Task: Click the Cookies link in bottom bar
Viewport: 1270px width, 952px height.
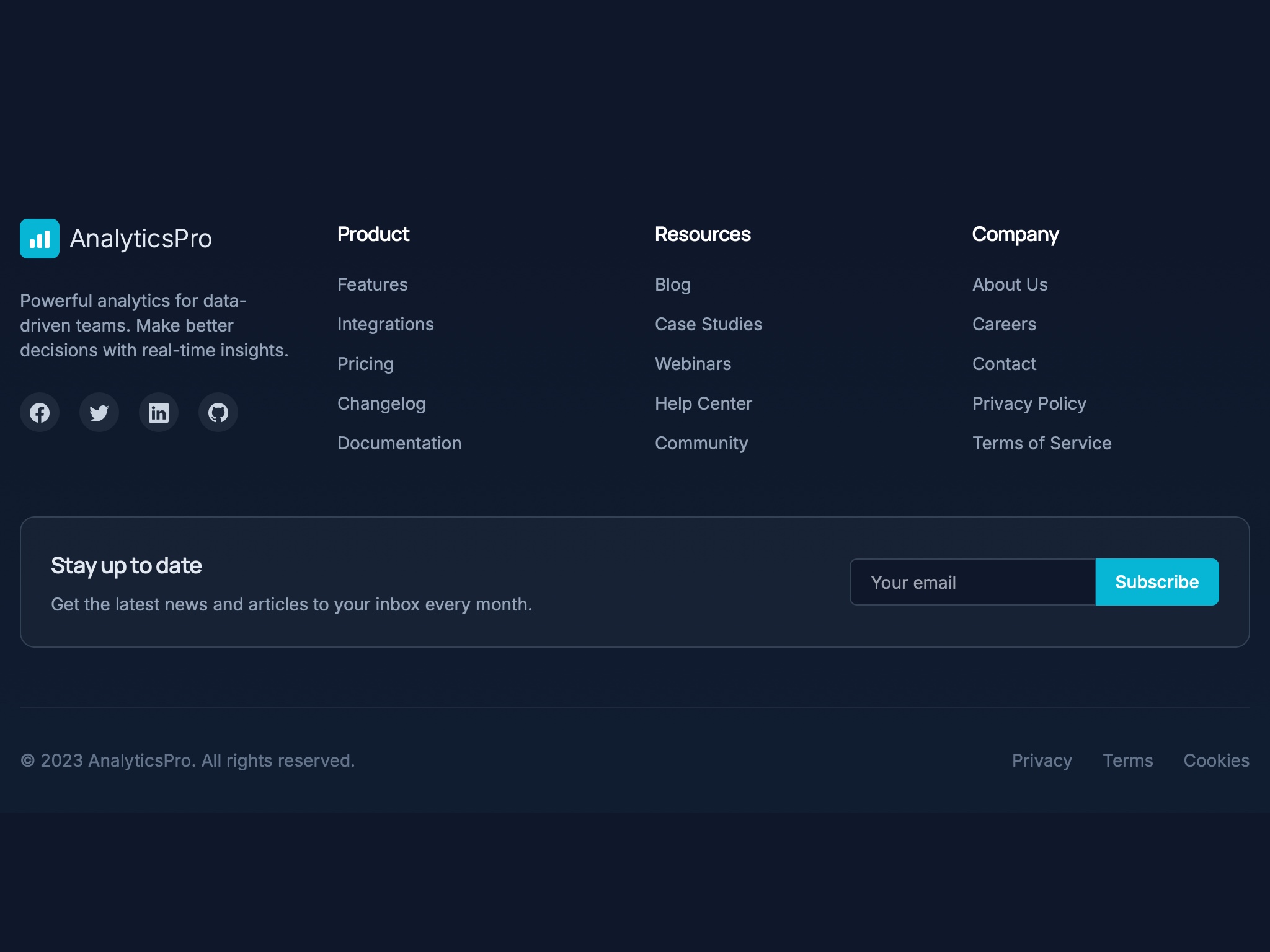Action: tap(1216, 760)
